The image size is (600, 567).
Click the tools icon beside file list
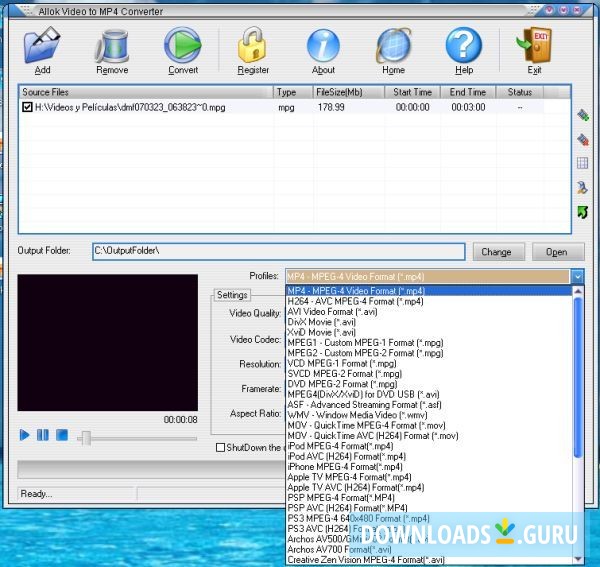582,187
